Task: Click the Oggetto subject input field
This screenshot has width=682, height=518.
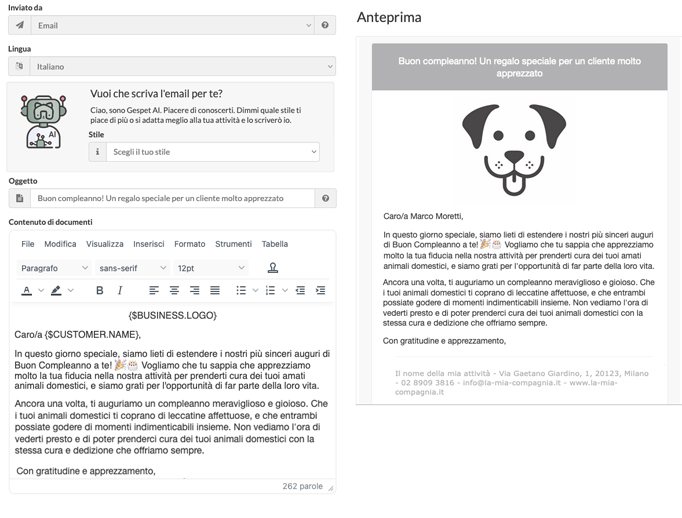Action: point(172,198)
